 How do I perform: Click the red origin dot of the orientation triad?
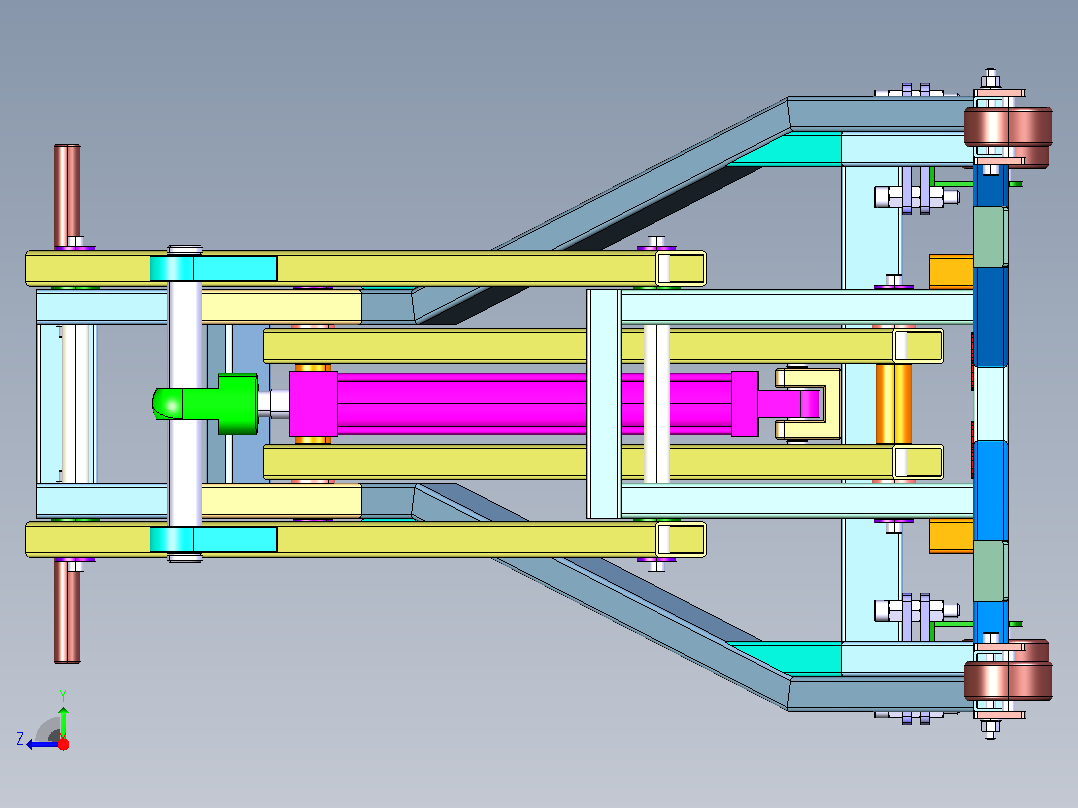pos(63,744)
